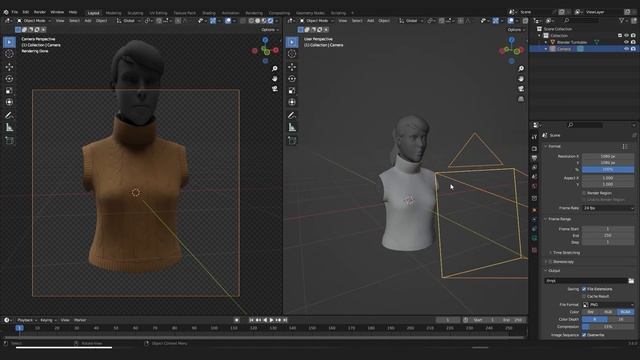Open the Add menu in the left viewport
The image size is (640, 360).
[x=88, y=21]
